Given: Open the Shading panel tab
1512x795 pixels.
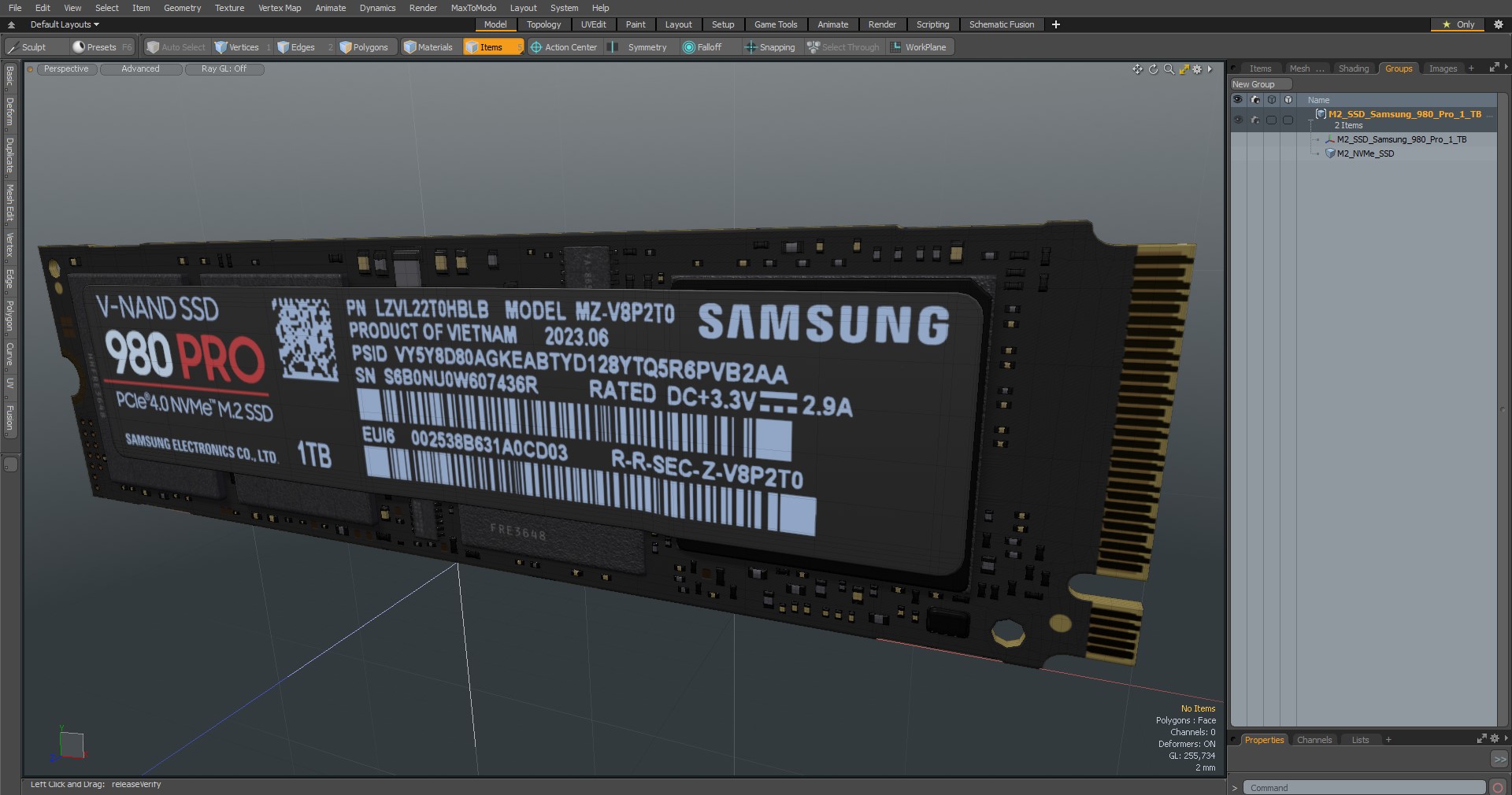Looking at the screenshot, I should pyautogui.click(x=1354, y=68).
